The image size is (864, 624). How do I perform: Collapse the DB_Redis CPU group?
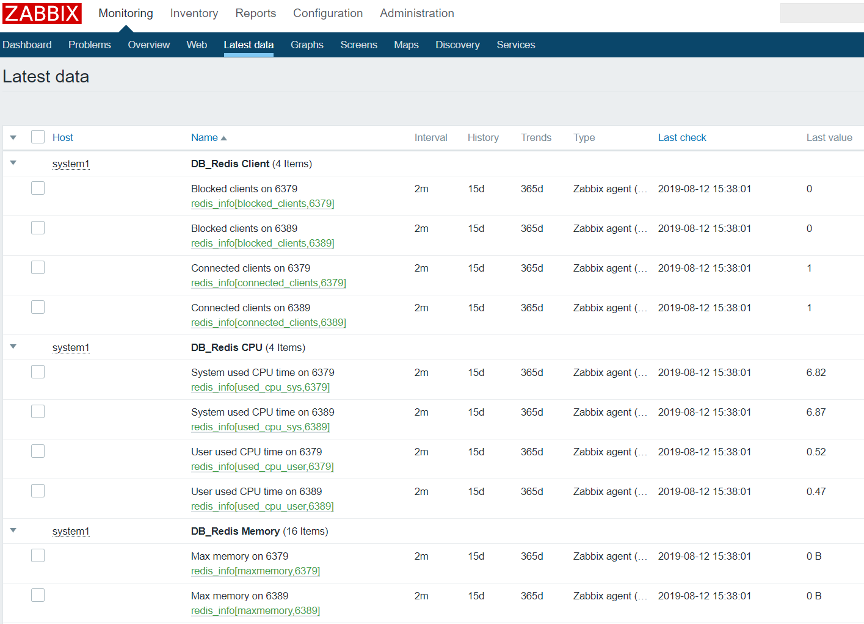13,347
